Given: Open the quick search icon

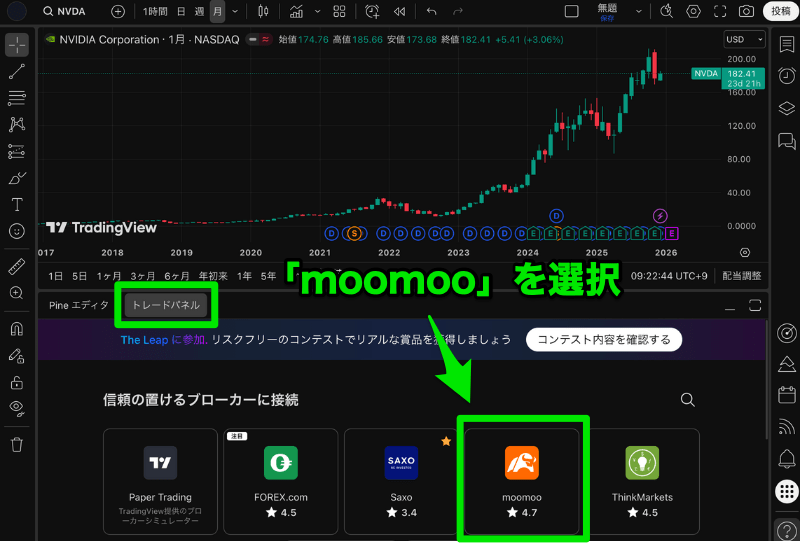Looking at the screenshot, I should click(666, 12).
